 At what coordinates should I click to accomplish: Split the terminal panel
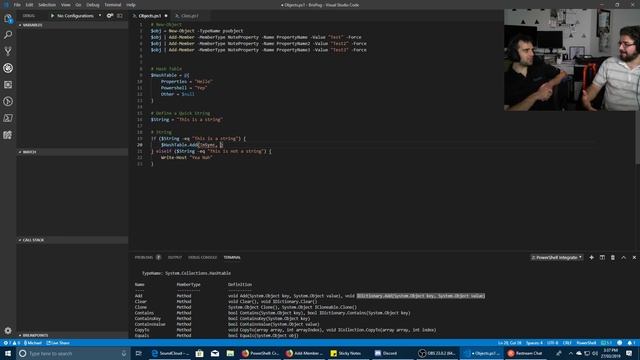coord(602,258)
